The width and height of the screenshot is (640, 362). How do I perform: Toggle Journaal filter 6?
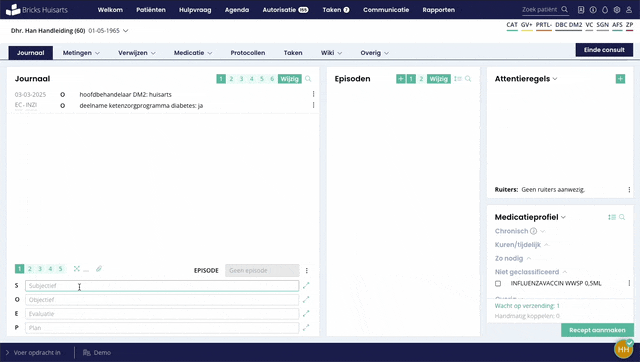[x=272, y=79]
